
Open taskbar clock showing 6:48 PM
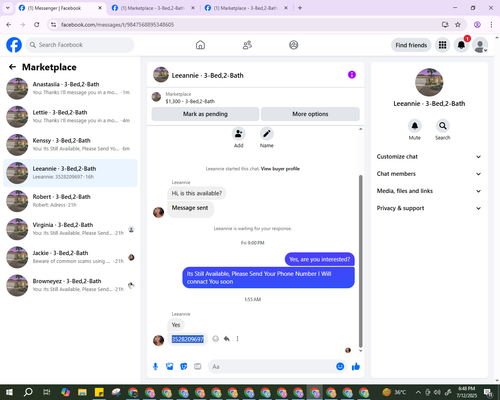[x=466, y=392]
